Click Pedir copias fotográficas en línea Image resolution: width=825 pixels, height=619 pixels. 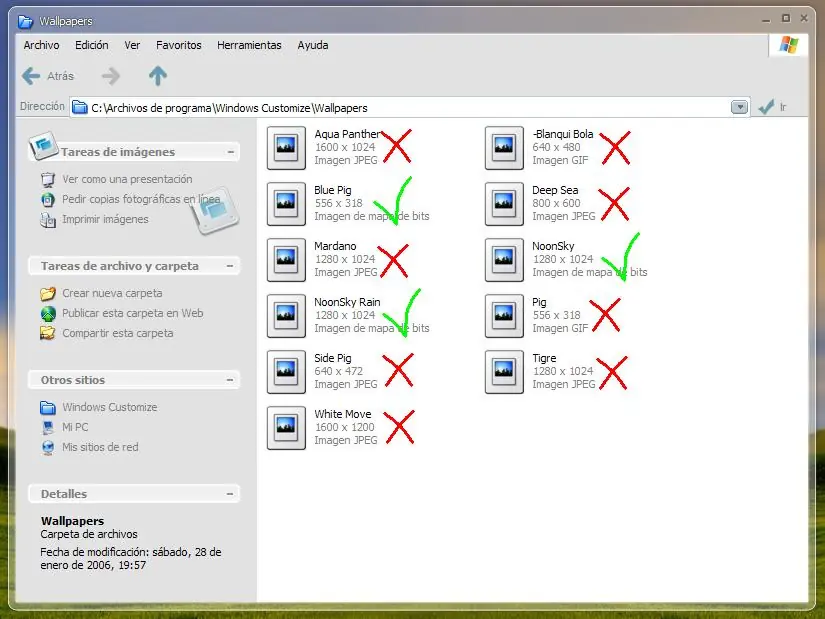point(140,199)
